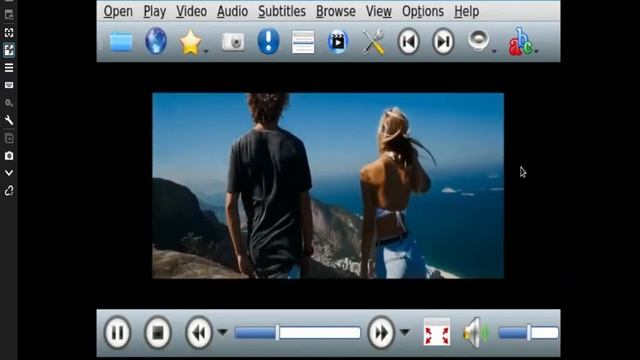Viewport: 640px width, 360px height.
Task: Expand the Favorites star dropdown arrow
Action: [x=206, y=51]
